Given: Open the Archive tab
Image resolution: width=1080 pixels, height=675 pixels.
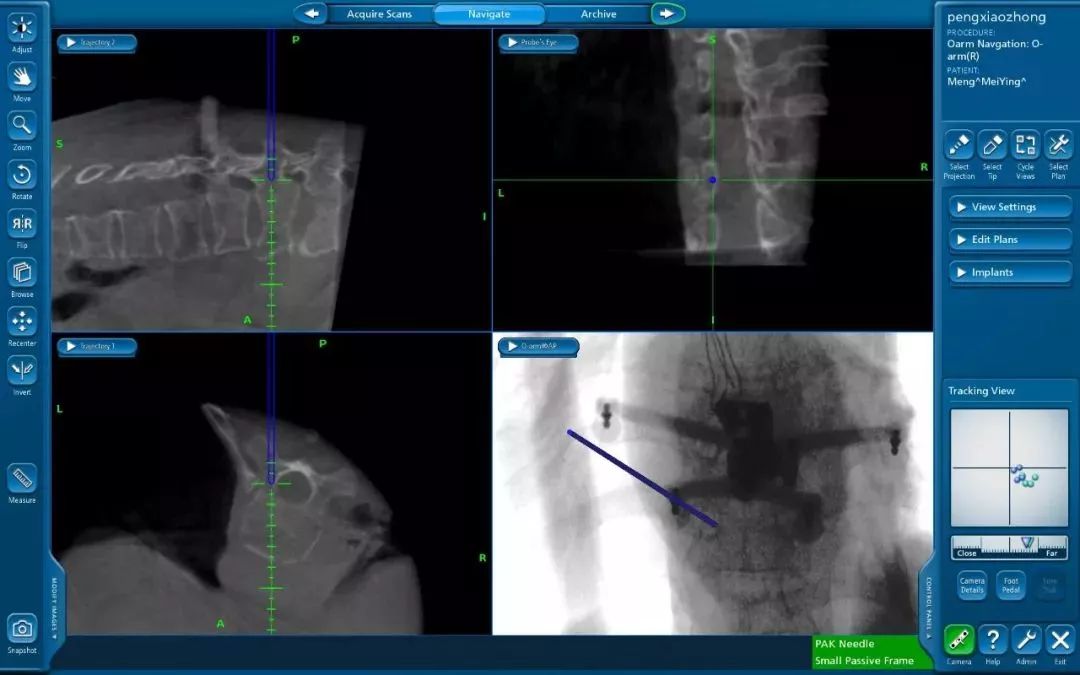Looking at the screenshot, I should [598, 14].
